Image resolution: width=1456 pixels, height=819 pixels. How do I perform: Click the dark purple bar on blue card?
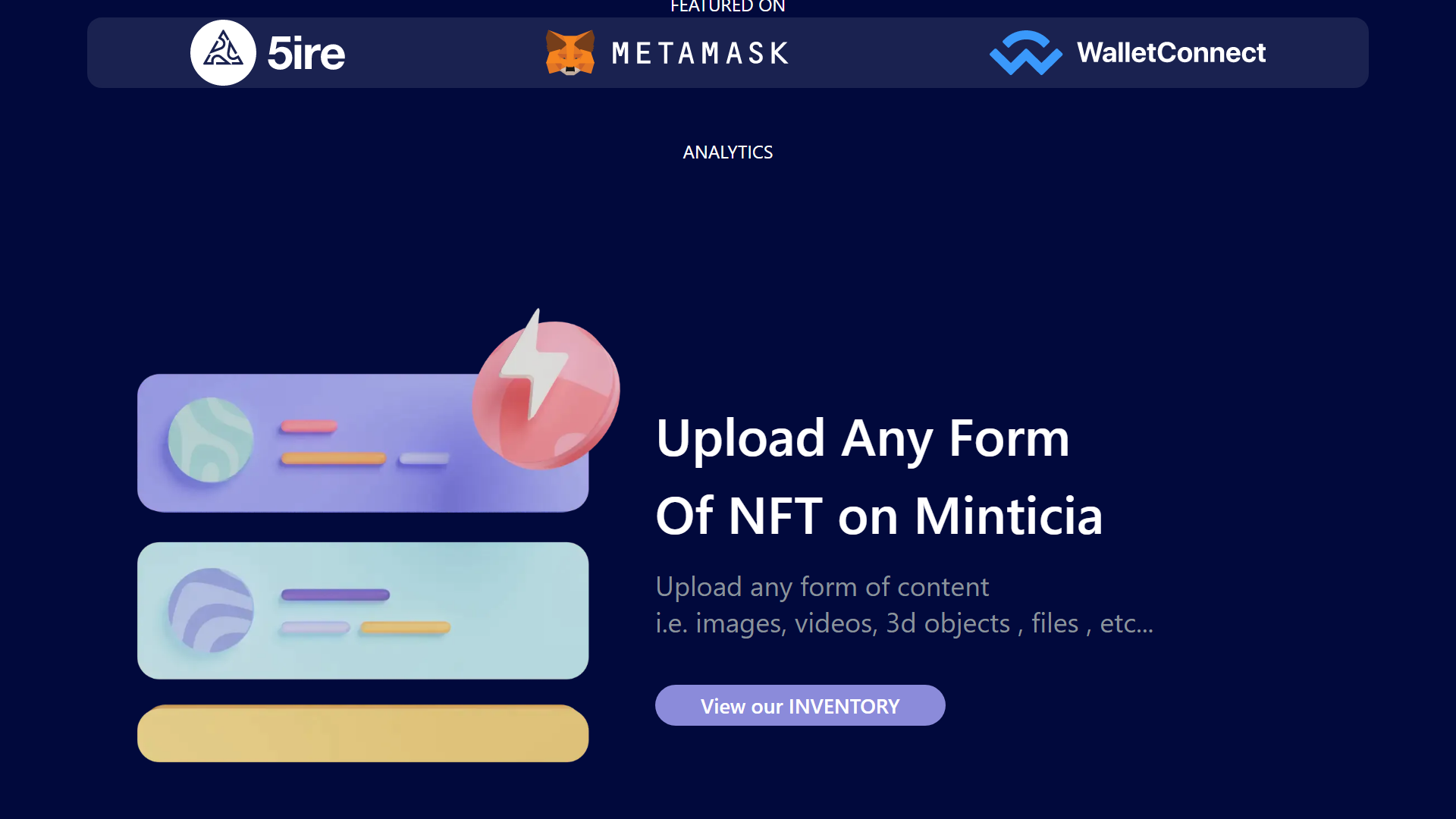[335, 595]
